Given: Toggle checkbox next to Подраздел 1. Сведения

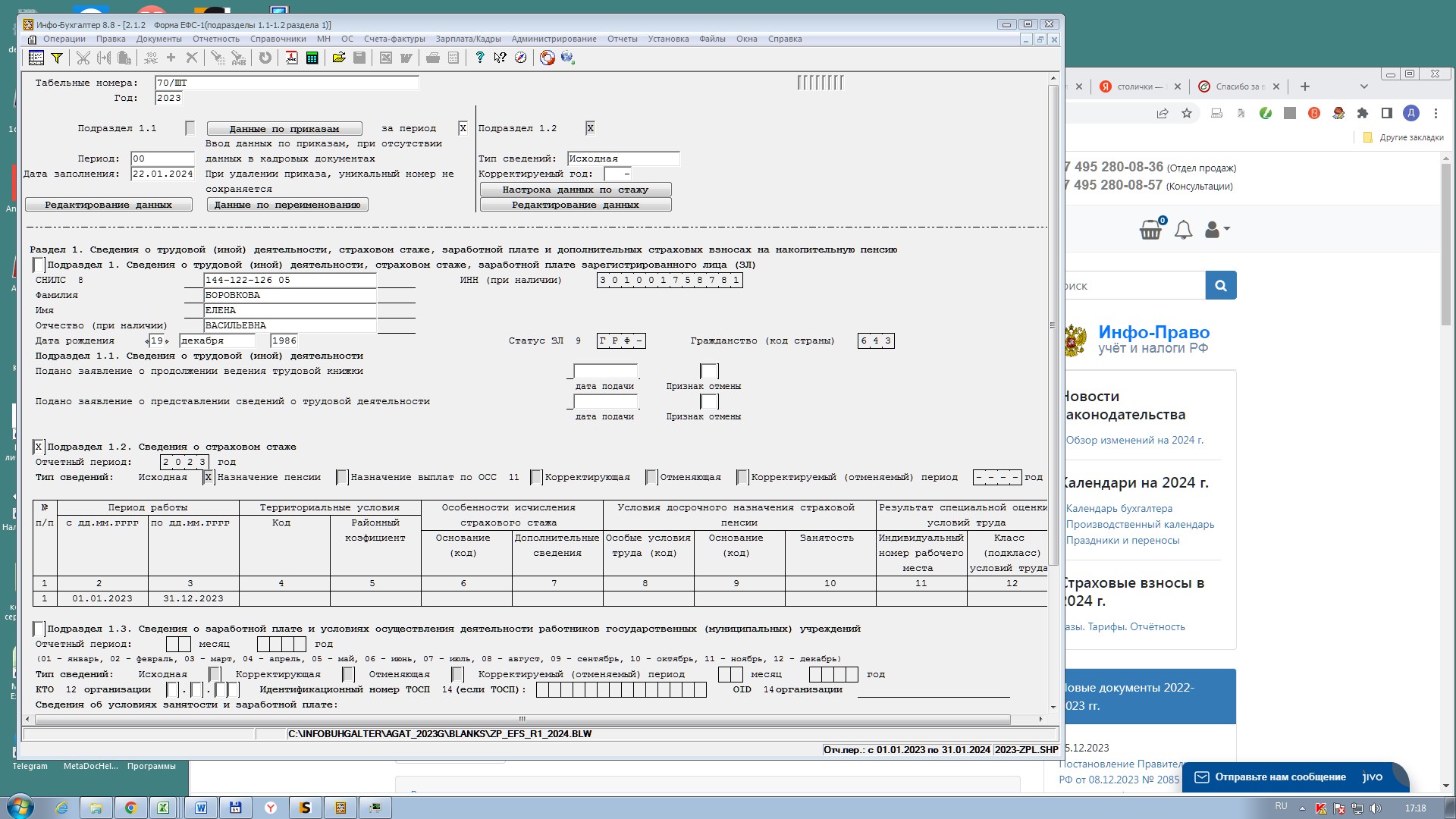Looking at the screenshot, I should tap(39, 265).
